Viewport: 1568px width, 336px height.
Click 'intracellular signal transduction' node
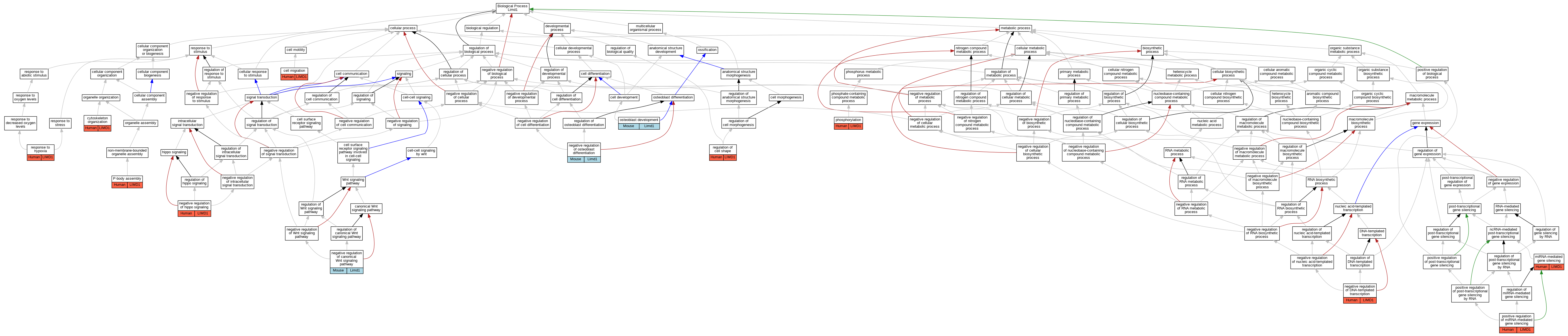point(187,123)
